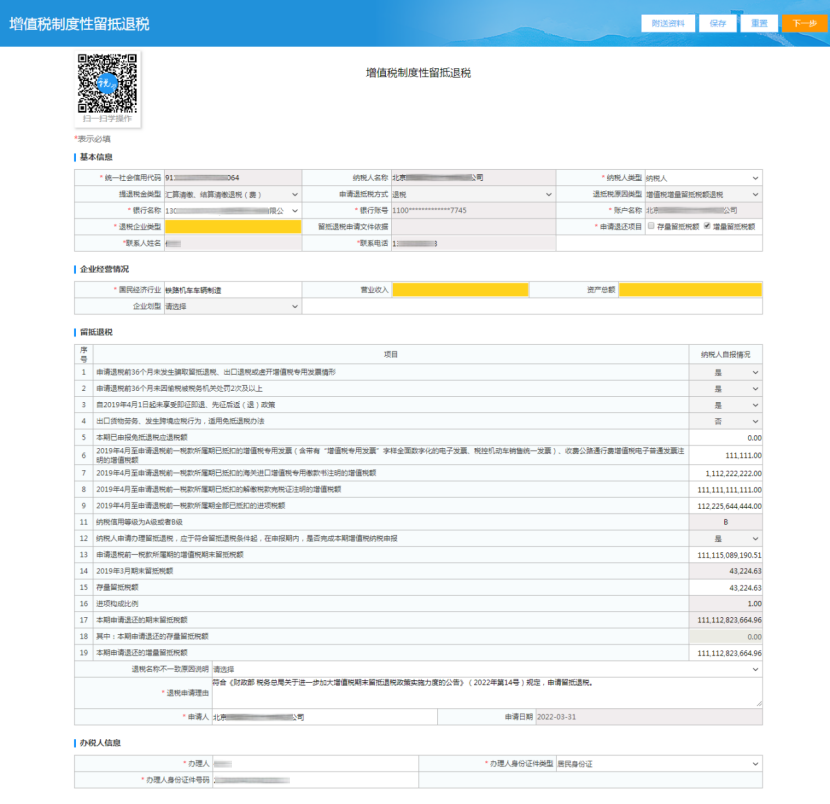Click the 联系人姓名 field
830x804 pixels.
233,243
